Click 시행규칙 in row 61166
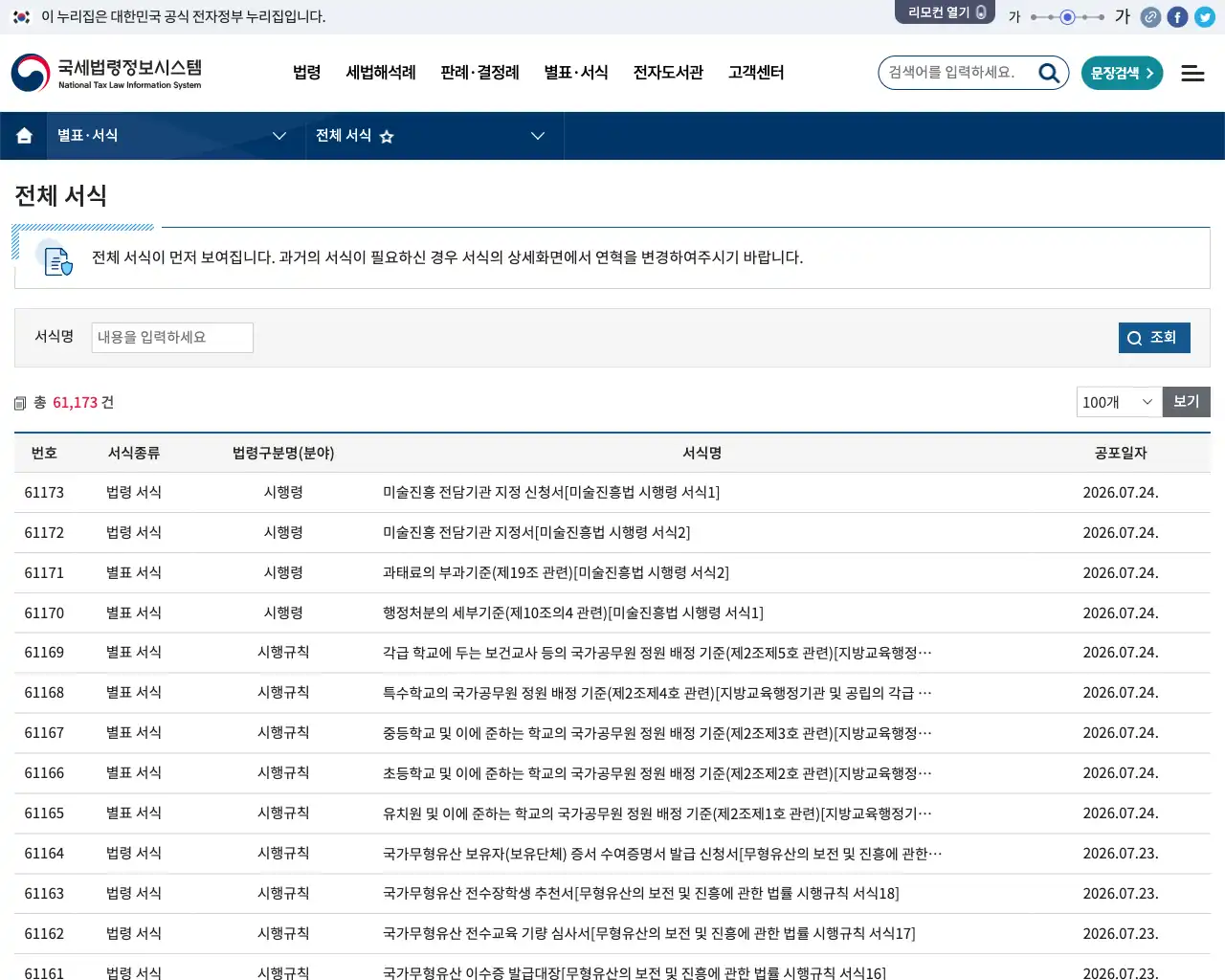The image size is (1225, 980). [283, 773]
